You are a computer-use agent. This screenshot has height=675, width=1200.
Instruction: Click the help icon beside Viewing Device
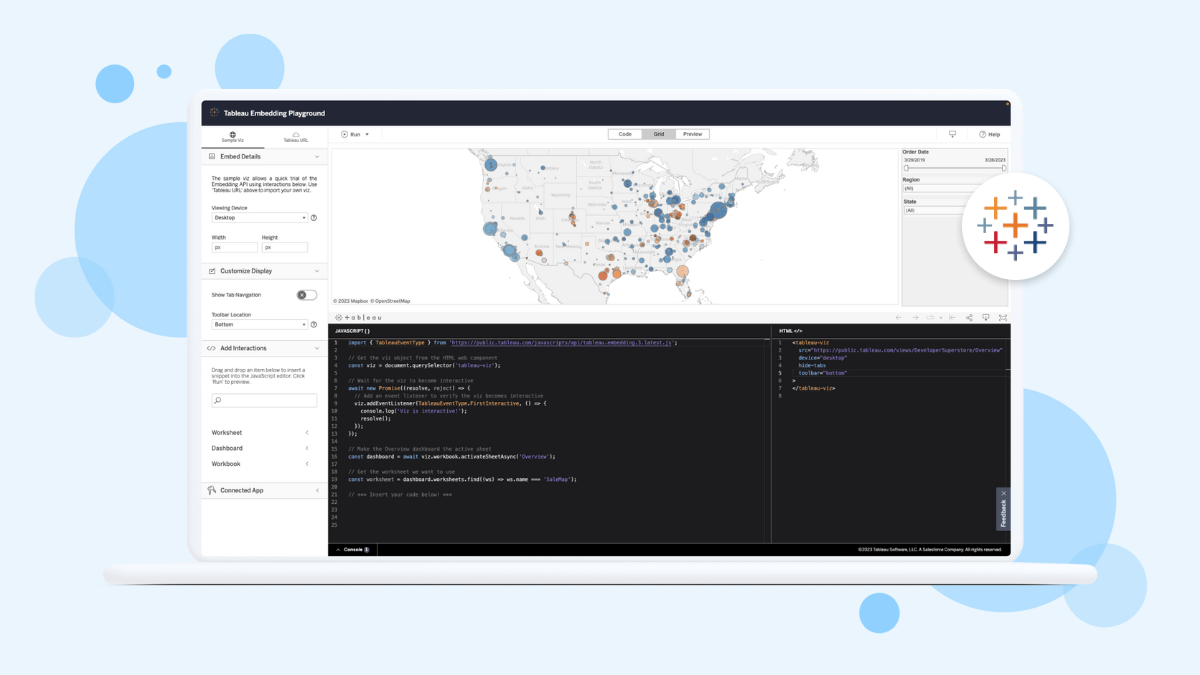click(x=314, y=217)
